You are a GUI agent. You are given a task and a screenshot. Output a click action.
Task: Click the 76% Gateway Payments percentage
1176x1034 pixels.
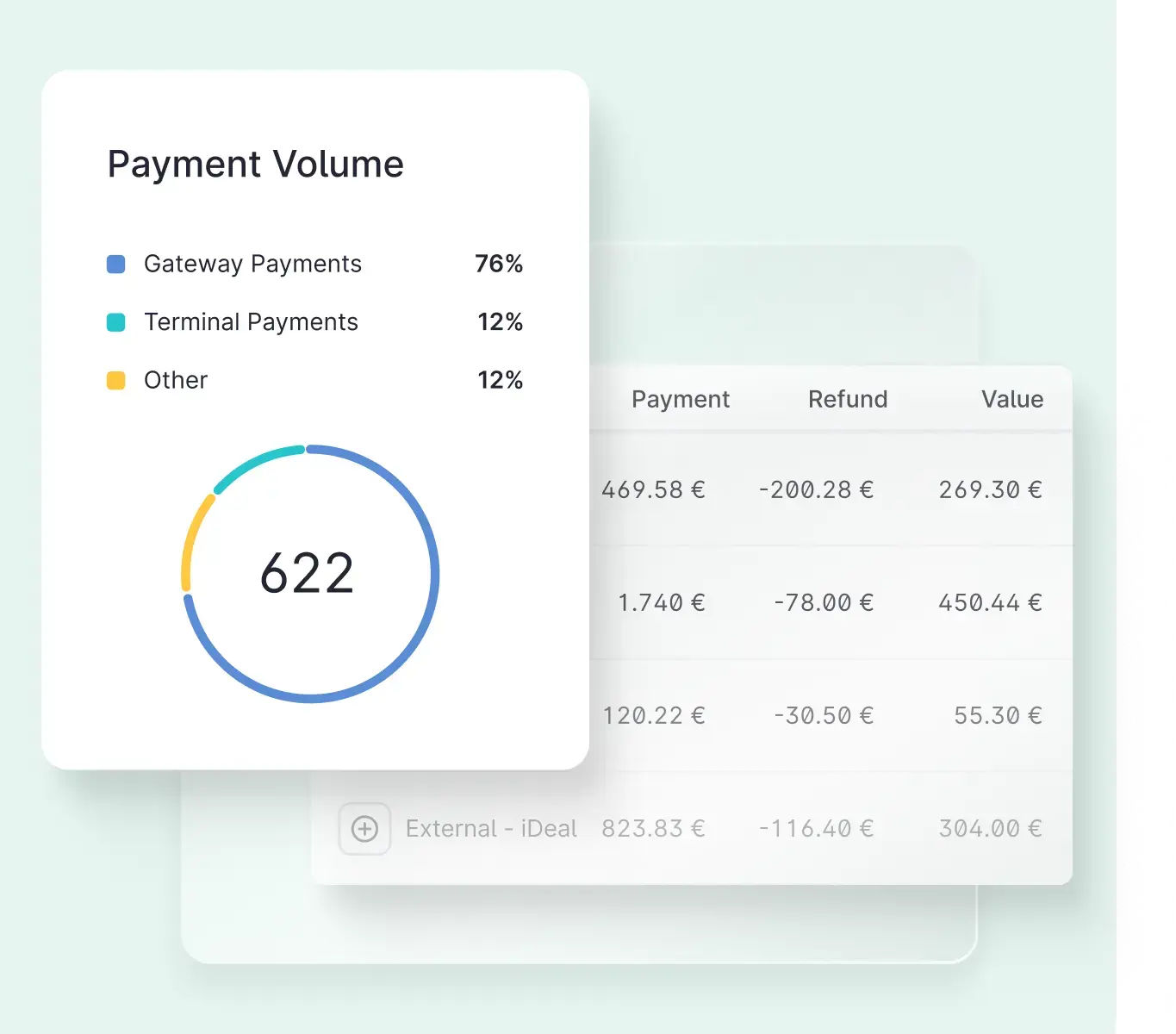499,264
